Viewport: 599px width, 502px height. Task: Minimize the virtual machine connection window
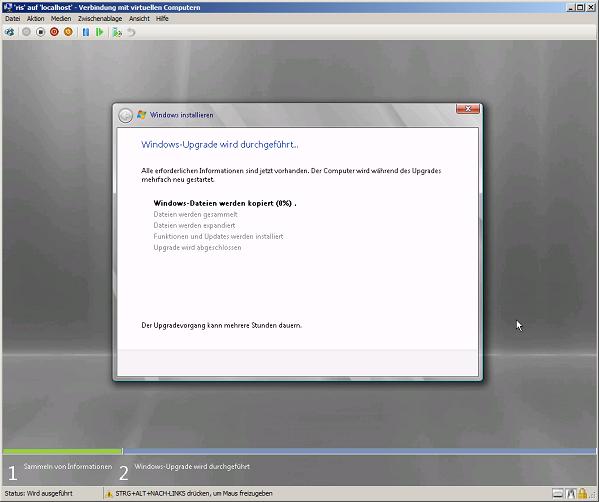click(571, 7)
